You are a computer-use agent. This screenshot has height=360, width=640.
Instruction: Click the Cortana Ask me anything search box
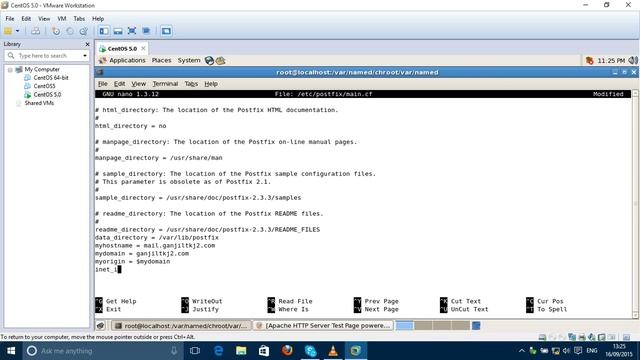pyautogui.click(x=102, y=351)
